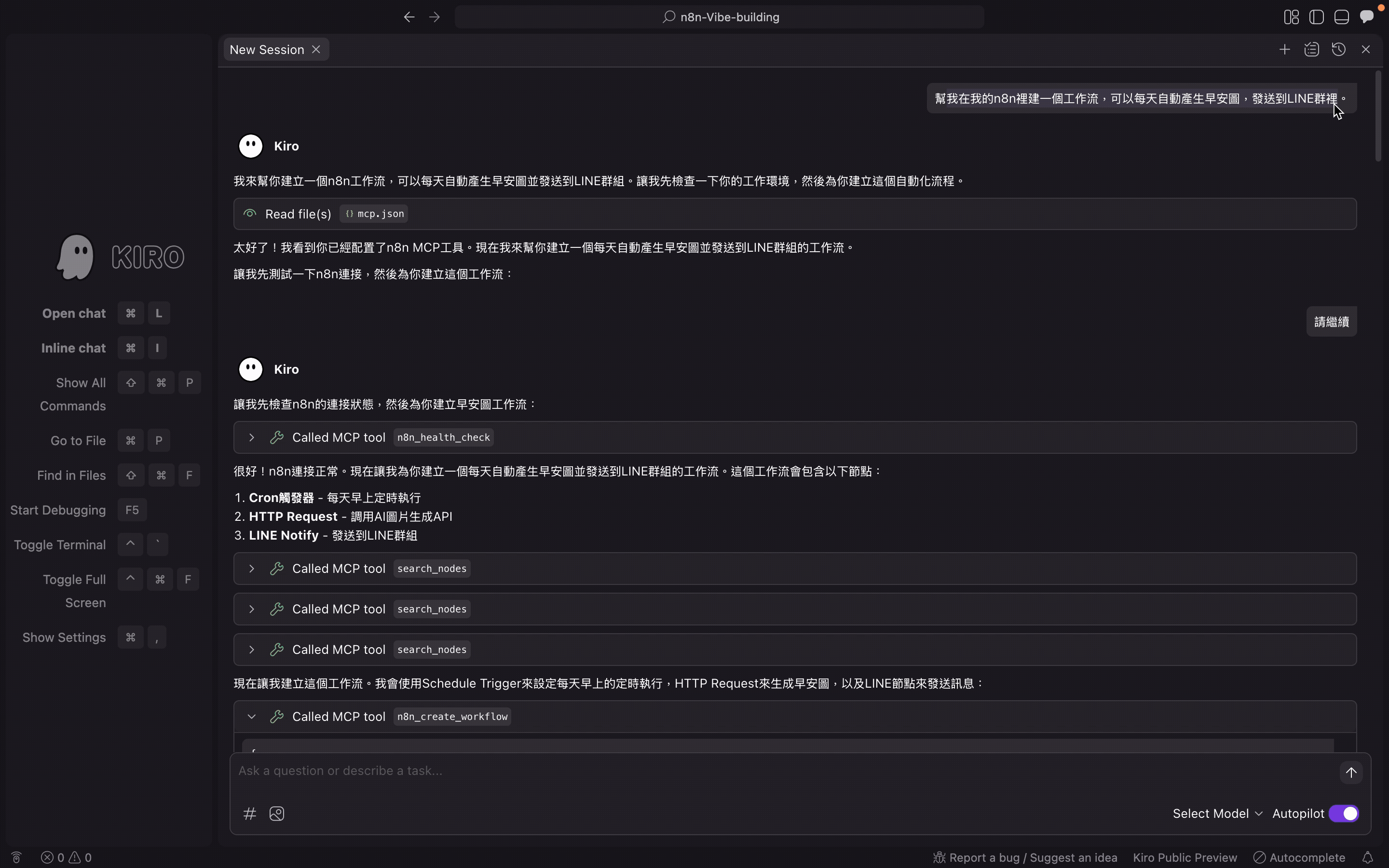Click the remote connection status bar icon

pos(16,858)
